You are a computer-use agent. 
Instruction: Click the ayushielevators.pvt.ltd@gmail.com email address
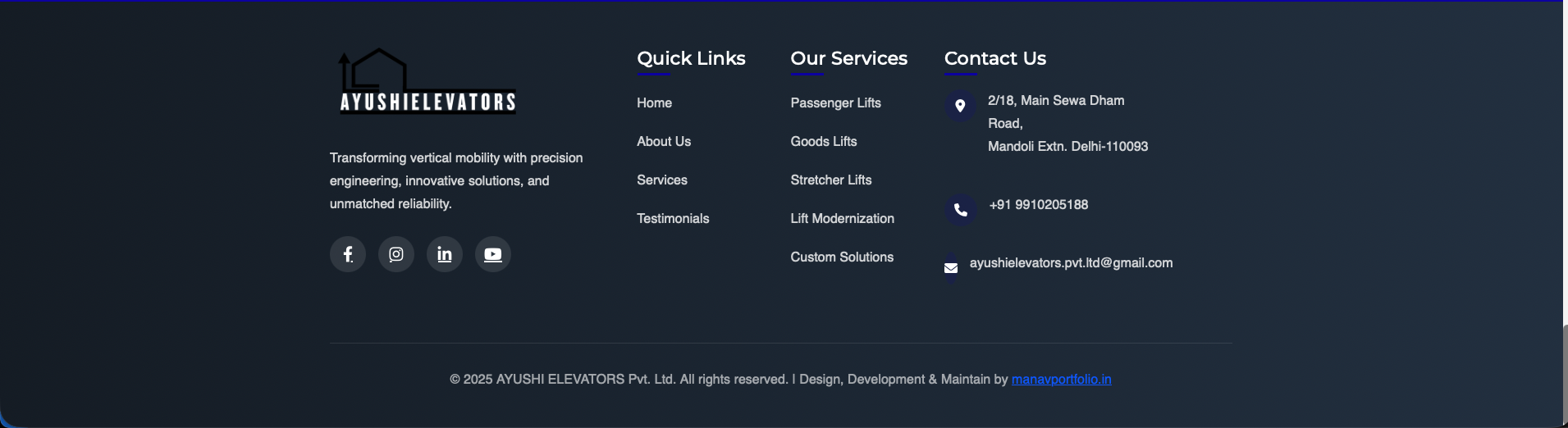tap(1071, 262)
